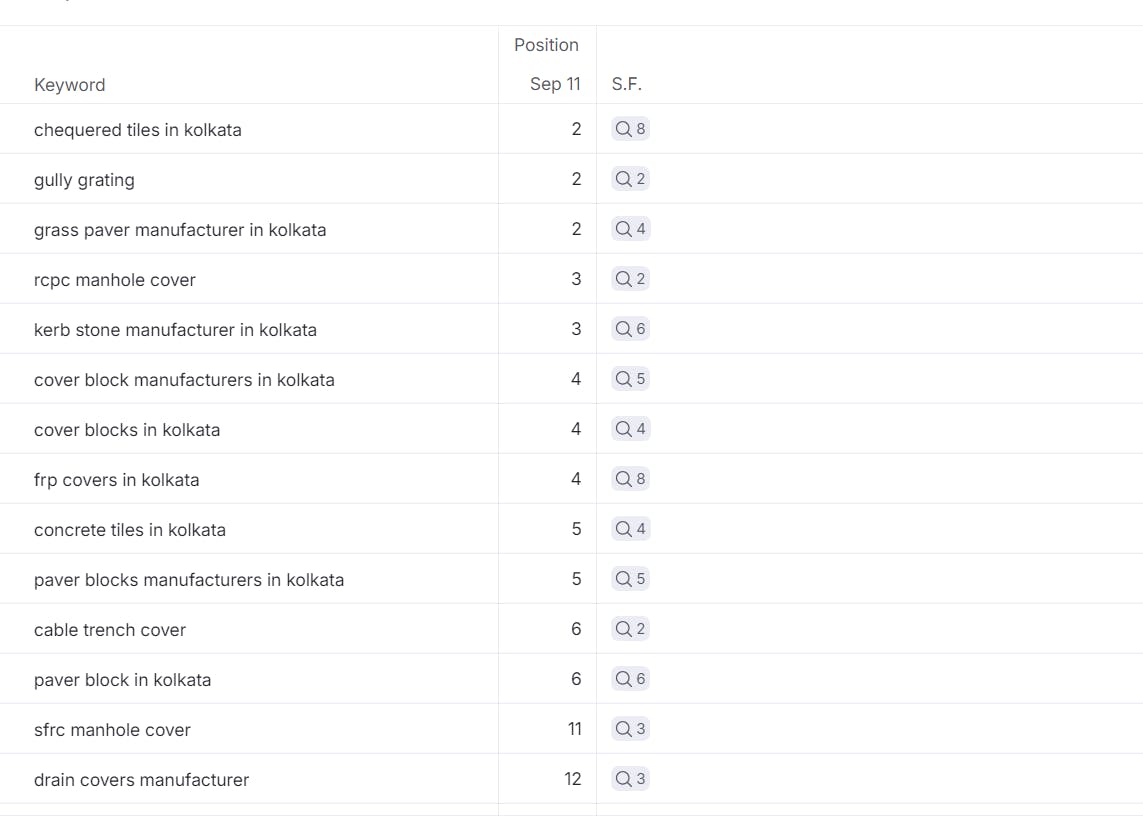Image resolution: width=1143 pixels, height=827 pixels.
Task: Click the cover blocks in kolkata keyword
Action: (x=127, y=430)
